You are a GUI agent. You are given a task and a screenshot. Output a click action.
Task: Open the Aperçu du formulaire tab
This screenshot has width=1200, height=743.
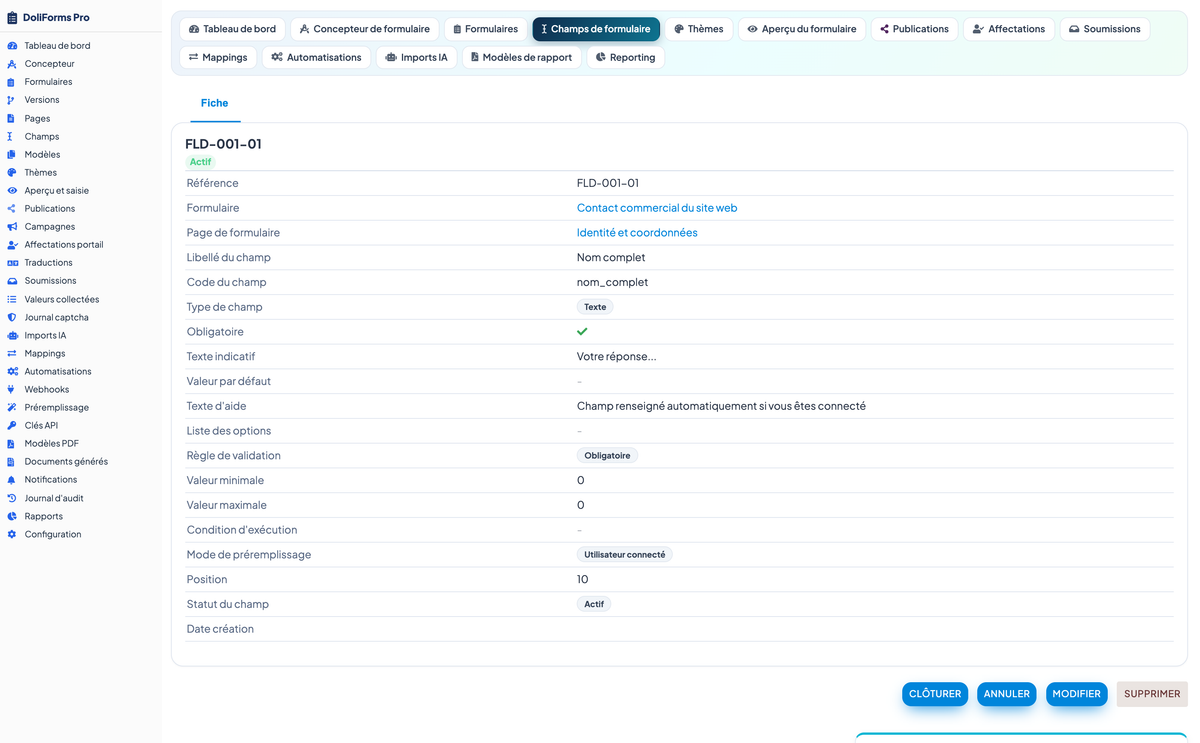[802, 29]
